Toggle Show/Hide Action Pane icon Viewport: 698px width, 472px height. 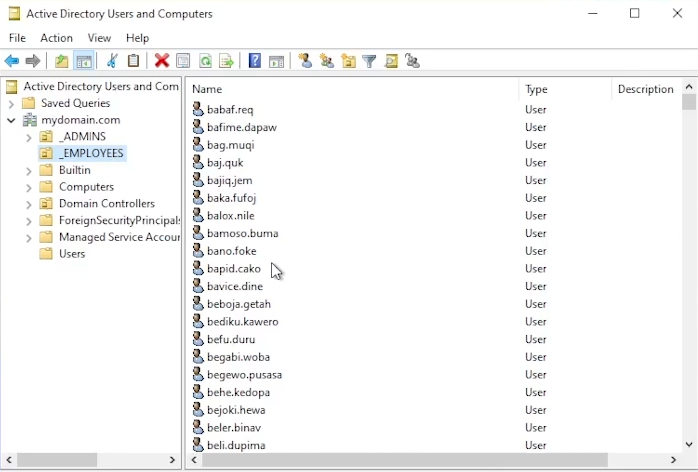tap(276, 61)
